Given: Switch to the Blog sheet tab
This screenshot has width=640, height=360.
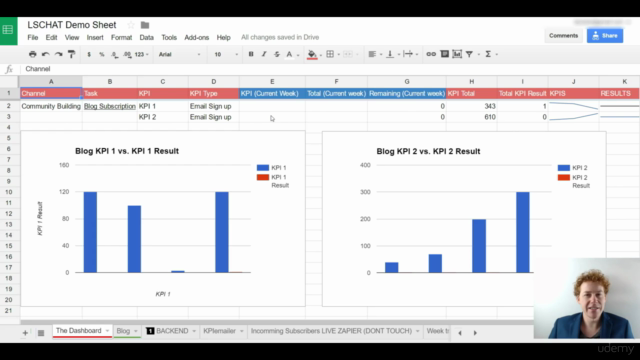Looking at the screenshot, I should point(123,331).
